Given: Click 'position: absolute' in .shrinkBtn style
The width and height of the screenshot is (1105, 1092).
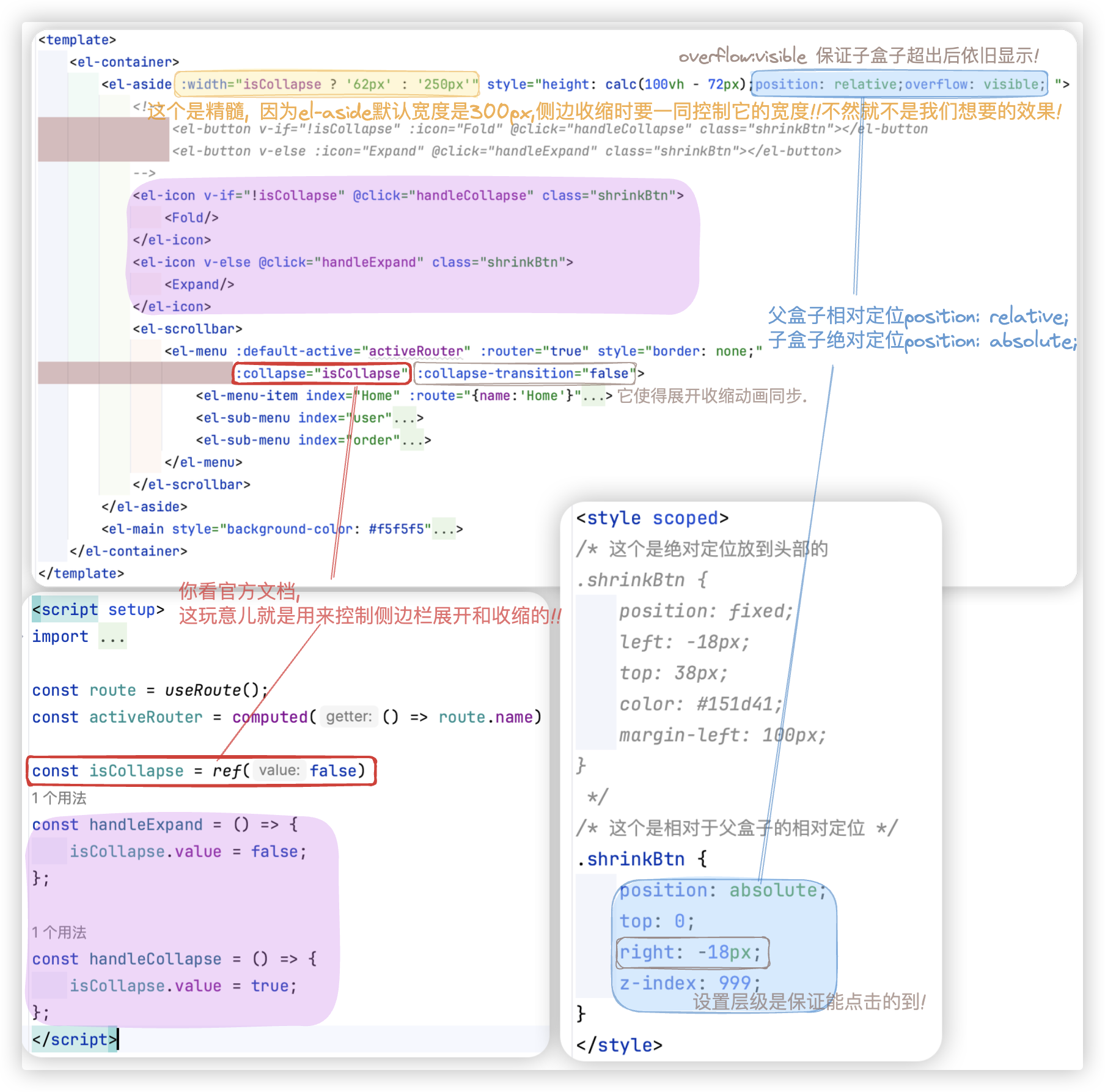Looking at the screenshot, I should [x=721, y=890].
